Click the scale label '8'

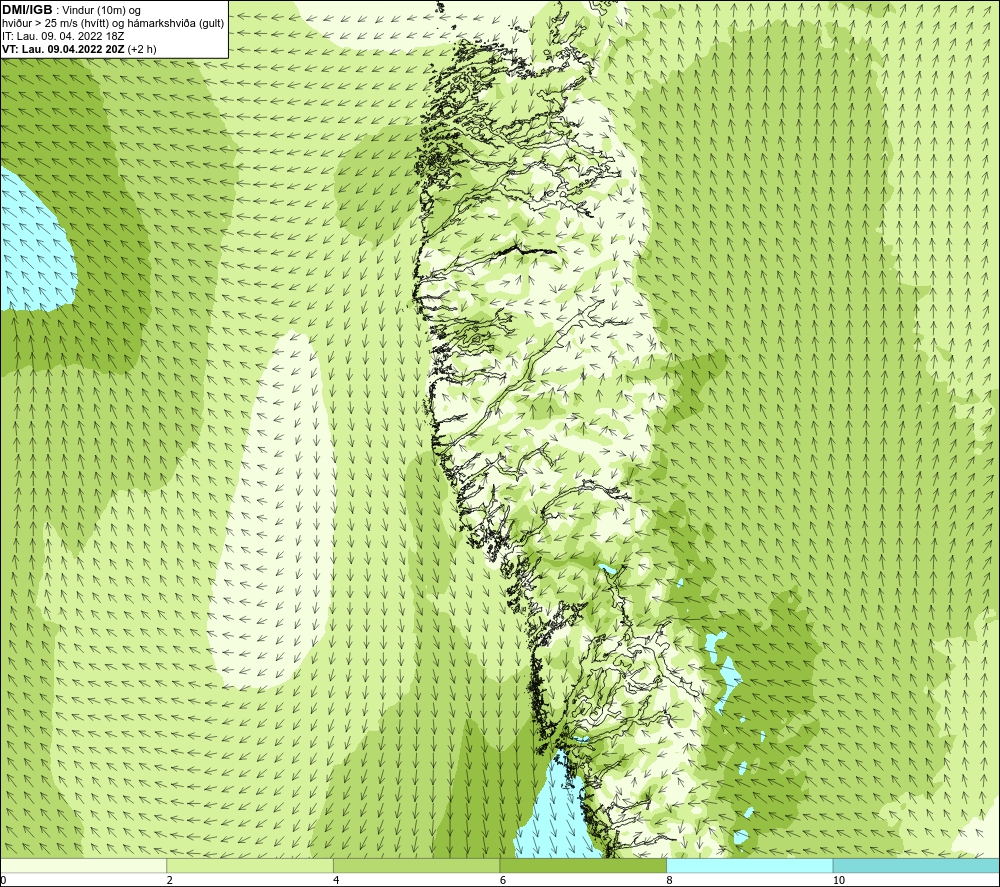[x=669, y=880]
